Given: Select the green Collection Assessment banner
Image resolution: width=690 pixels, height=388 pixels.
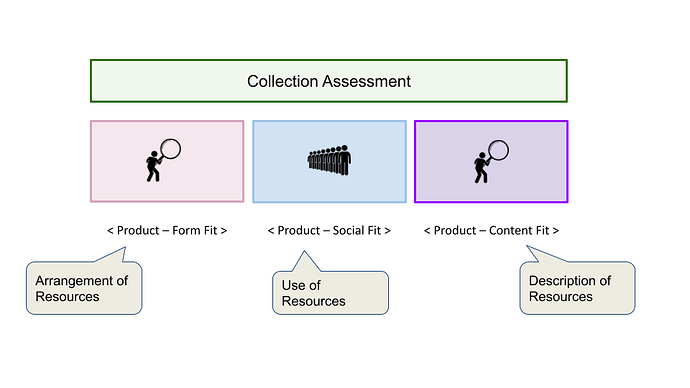Looking at the screenshot, I should [329, 81].
